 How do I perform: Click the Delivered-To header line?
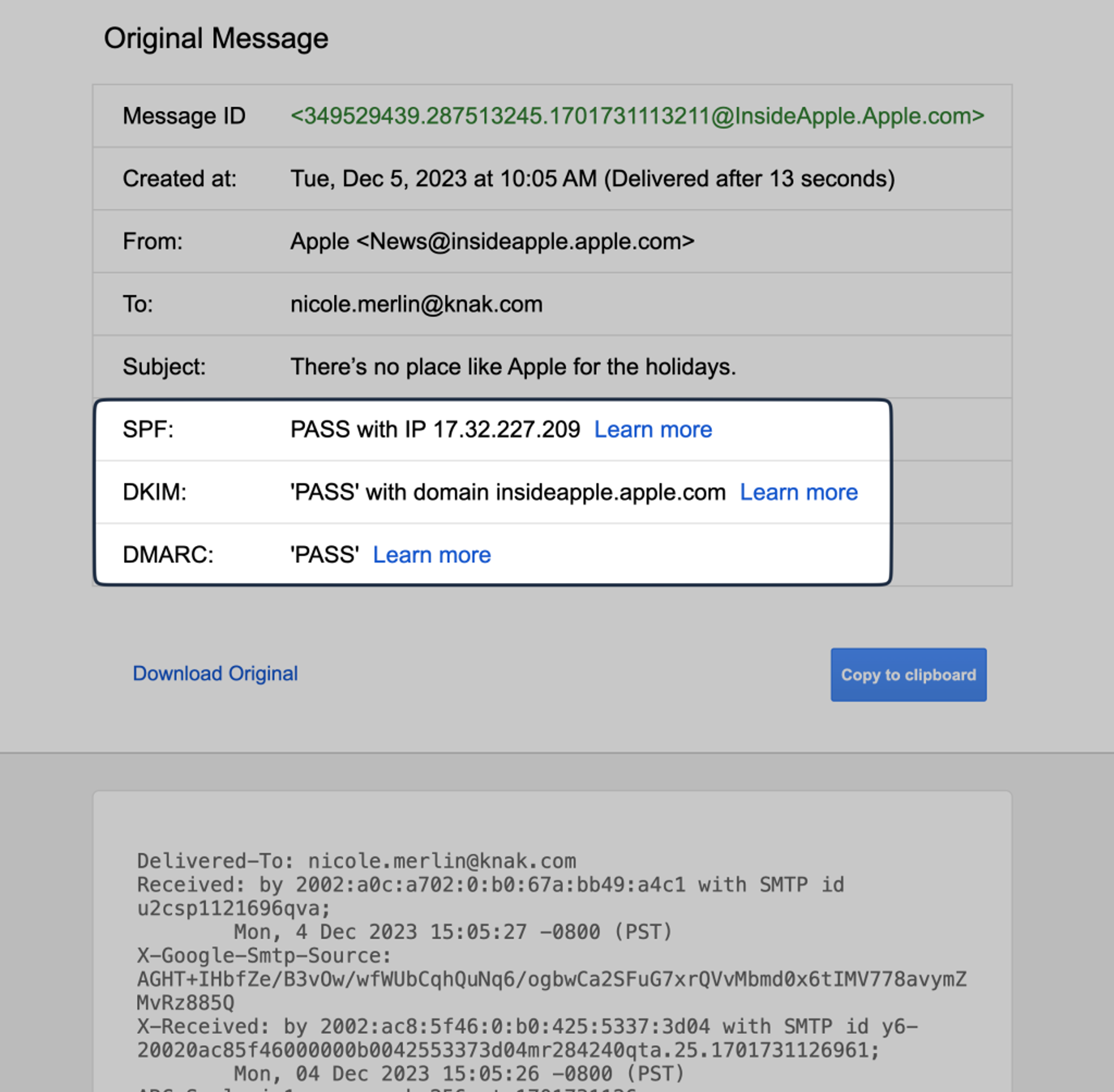click(356, 861)
